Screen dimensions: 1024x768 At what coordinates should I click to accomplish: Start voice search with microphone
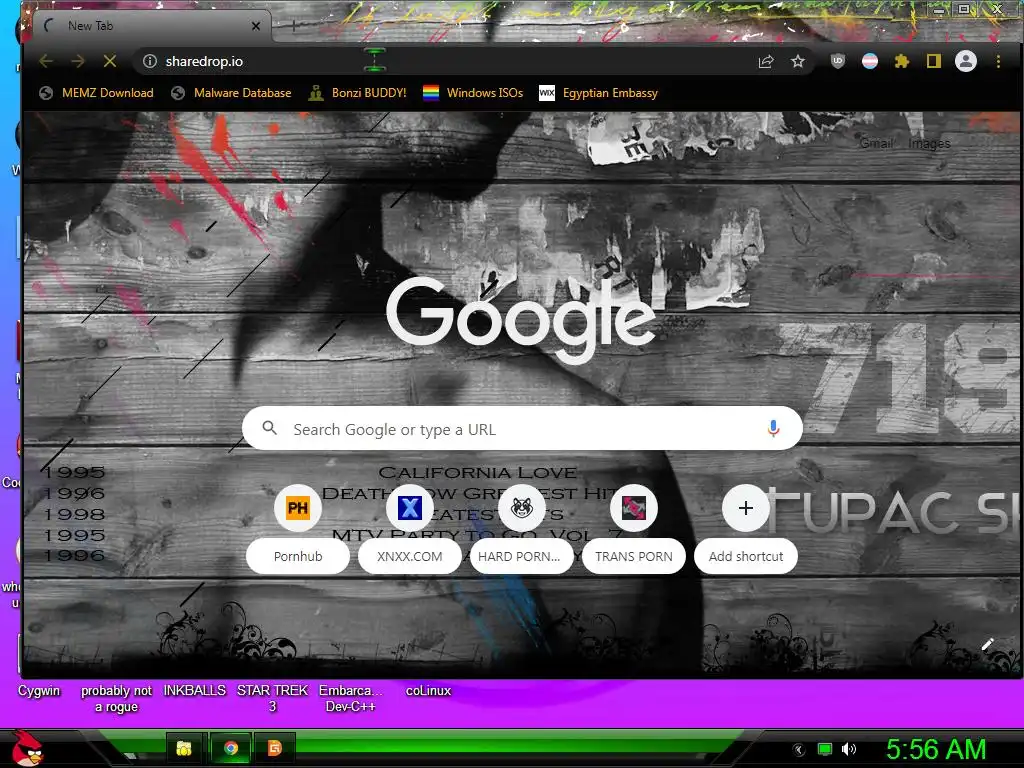pos(773,428)
